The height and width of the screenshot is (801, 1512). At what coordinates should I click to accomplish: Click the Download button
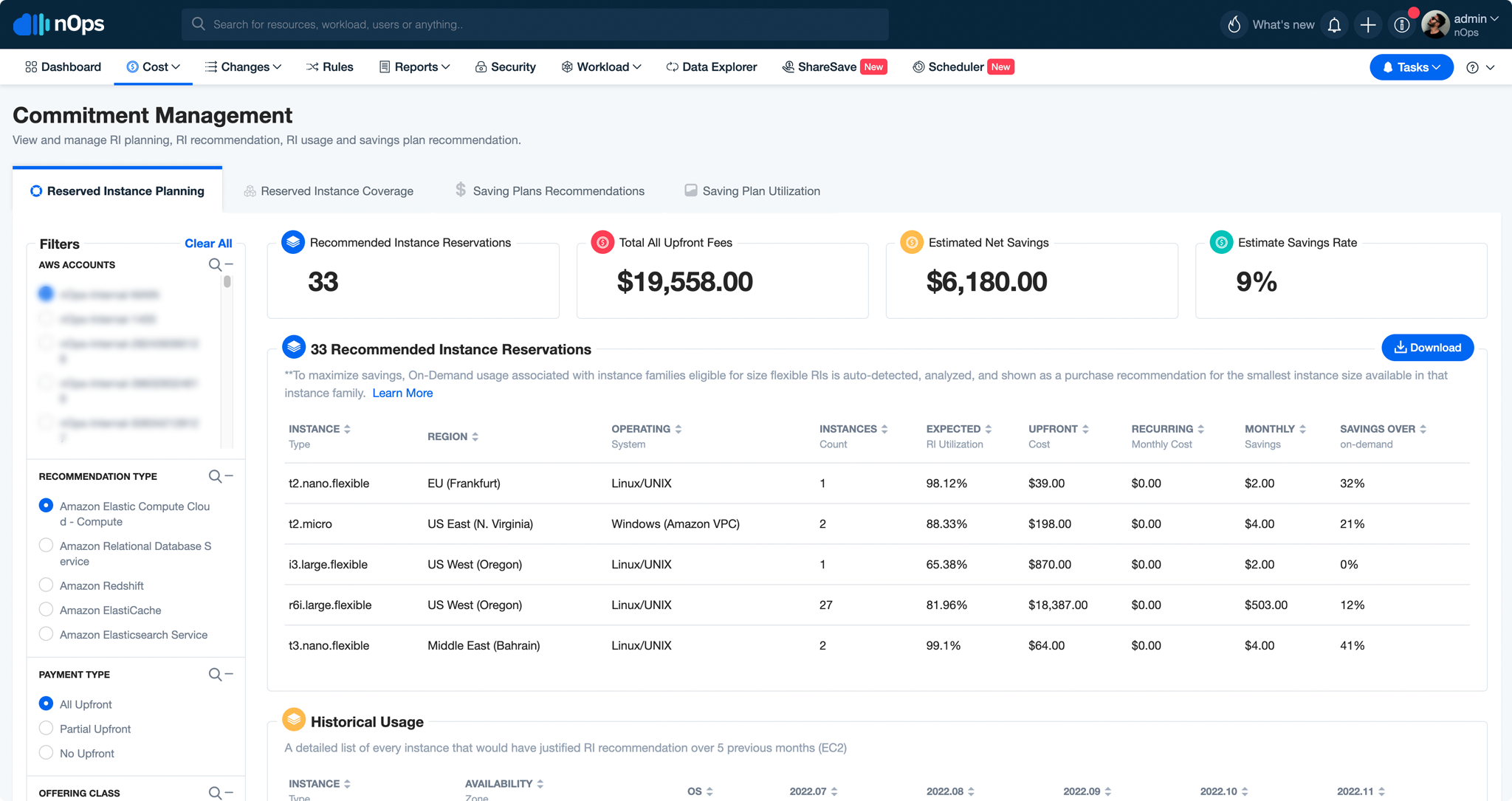tap(1427, 347)
